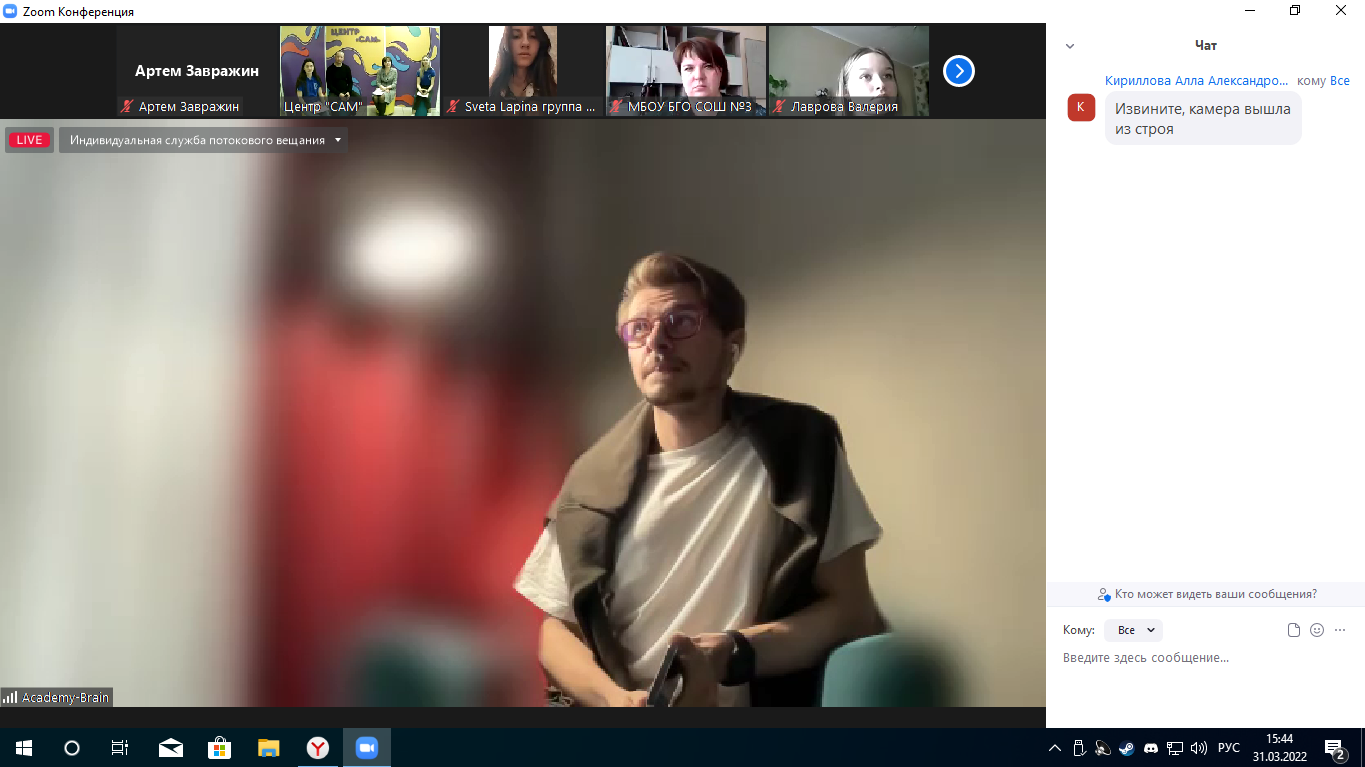Viewport: 1365px width, 767px height.
Task: Click the red LIVE indicator badge
Action: [30, 140]
